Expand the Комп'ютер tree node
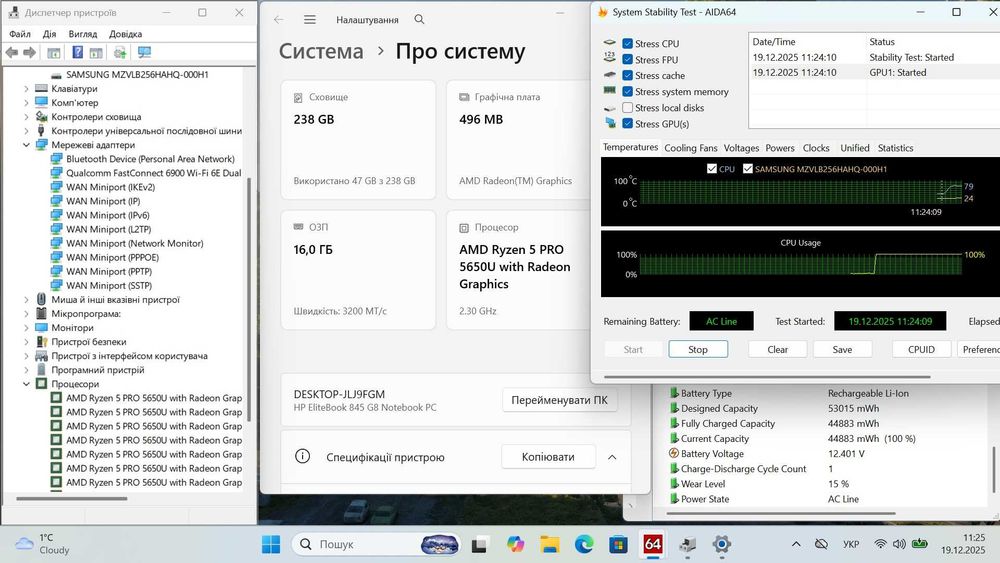Screen dimensions: 1000x563 [26, 103]
